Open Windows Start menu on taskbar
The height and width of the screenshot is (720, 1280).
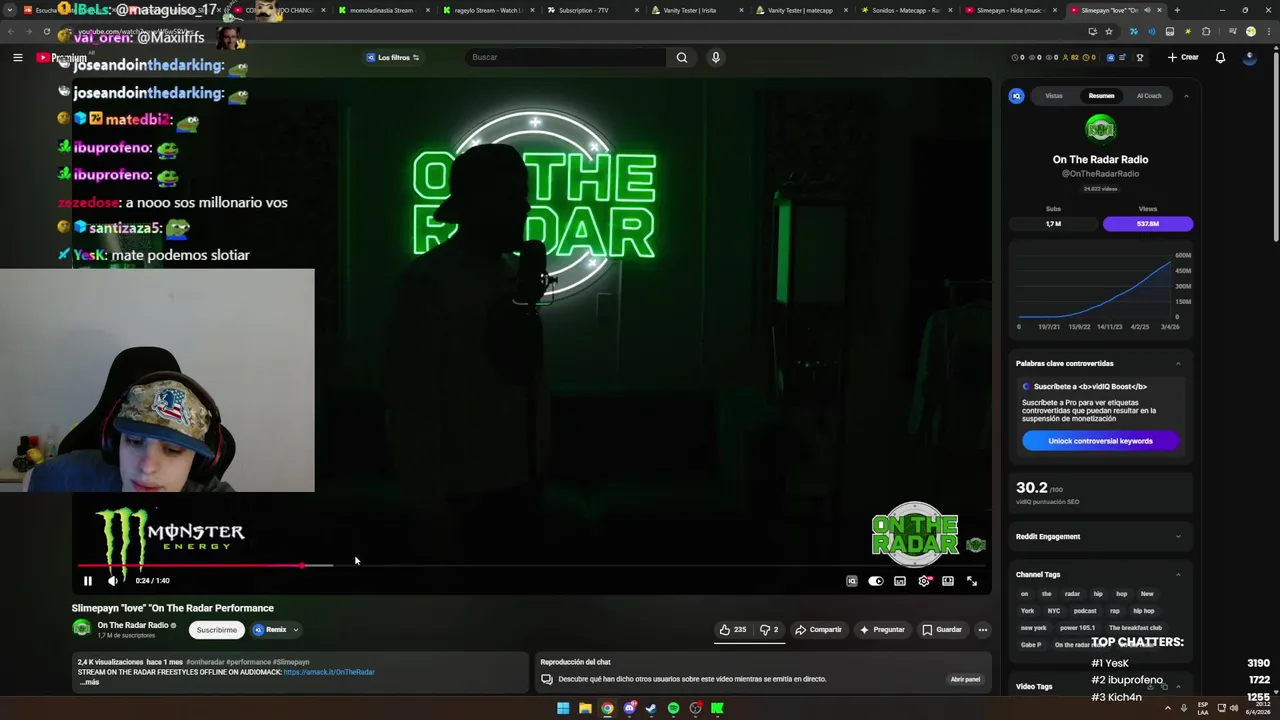pos(563,708)
